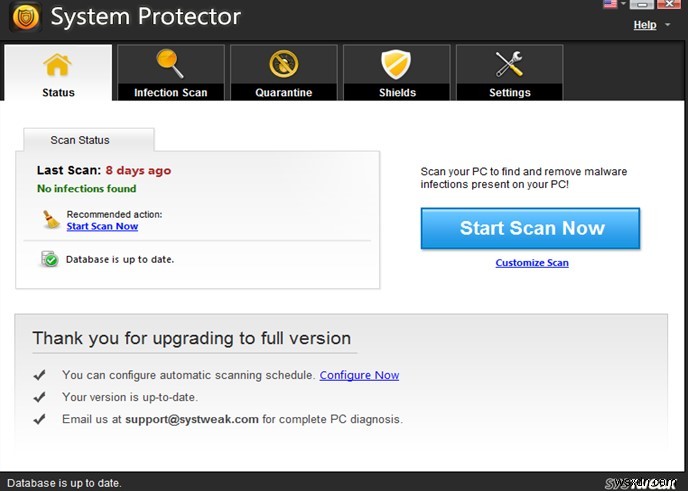Image resolution: width=688 pixels, height=492 pixels.
Task: Click the support@systweak.com email address
Action: click(x=192, y=419)
